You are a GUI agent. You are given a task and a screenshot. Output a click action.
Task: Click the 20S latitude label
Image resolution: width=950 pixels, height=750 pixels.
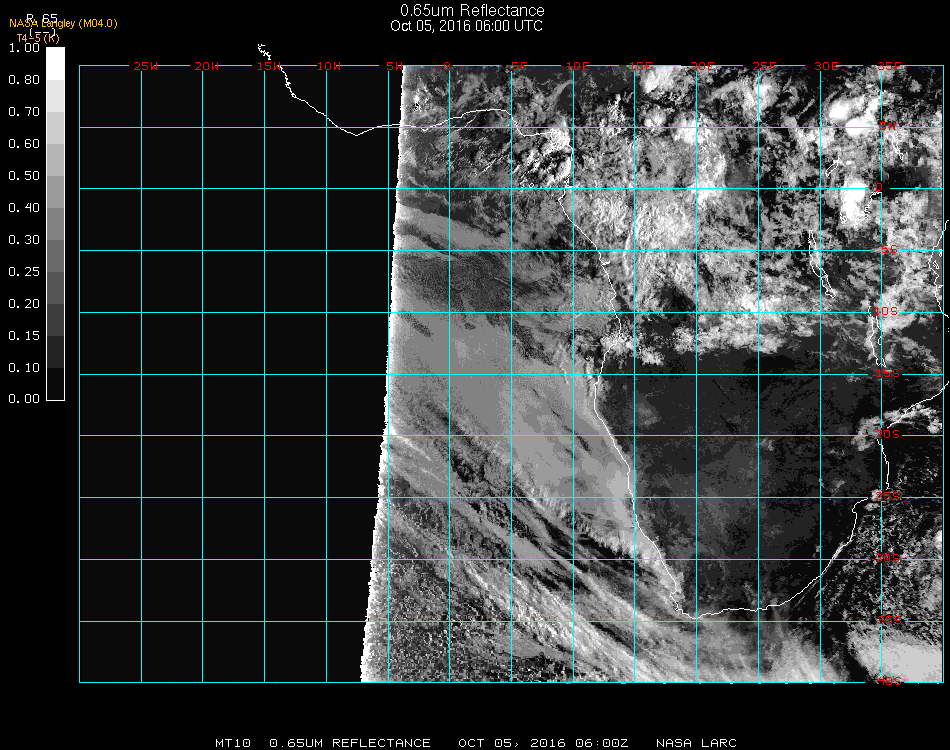click(x=886, y=435)
